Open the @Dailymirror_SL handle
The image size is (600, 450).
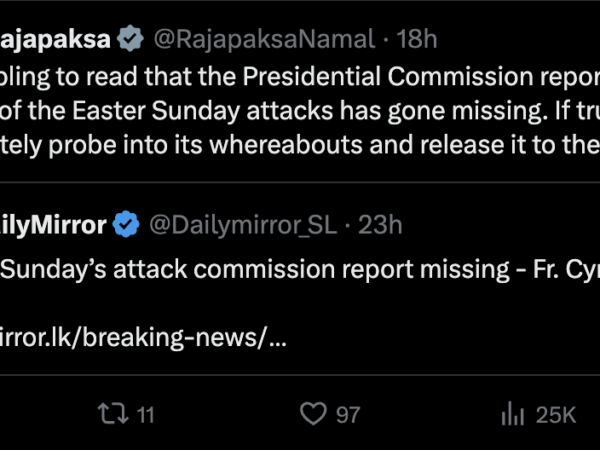click(243, 225)
